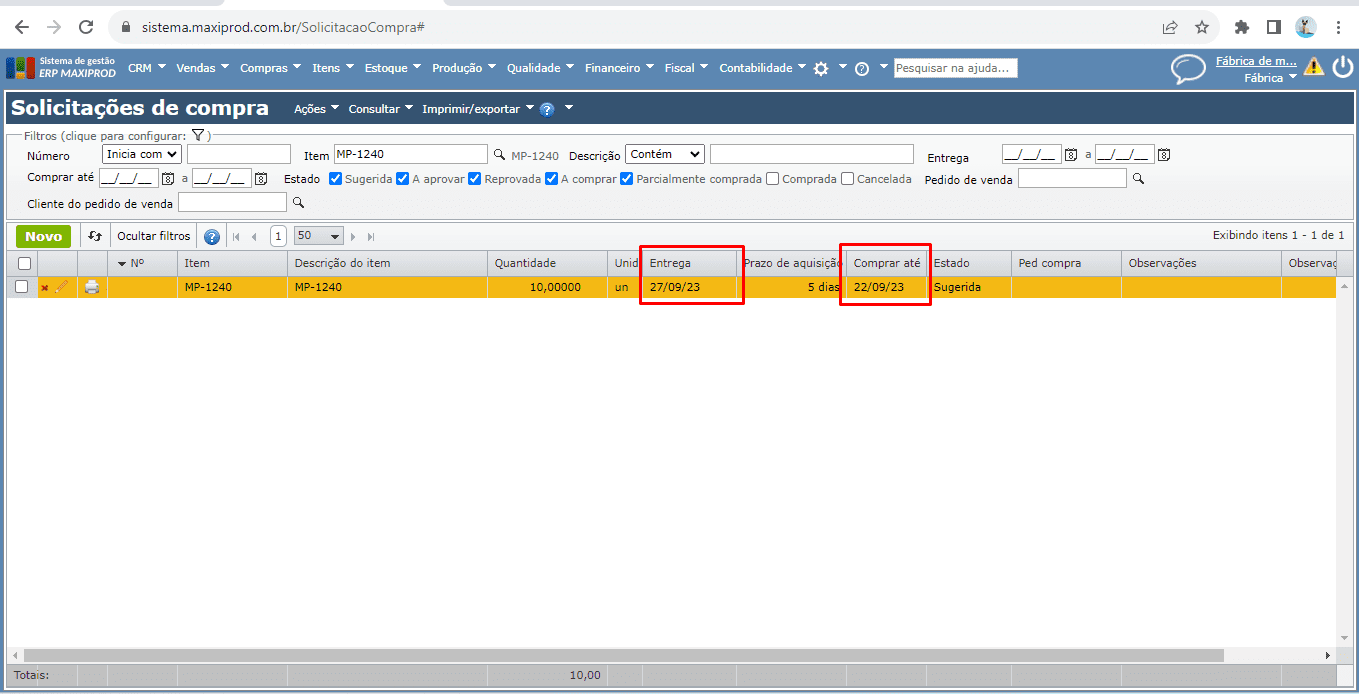Screen dimensions: 1359x694
Task: Uncheck the A aprovar state checkbox
Action: (x=403, y=179)
